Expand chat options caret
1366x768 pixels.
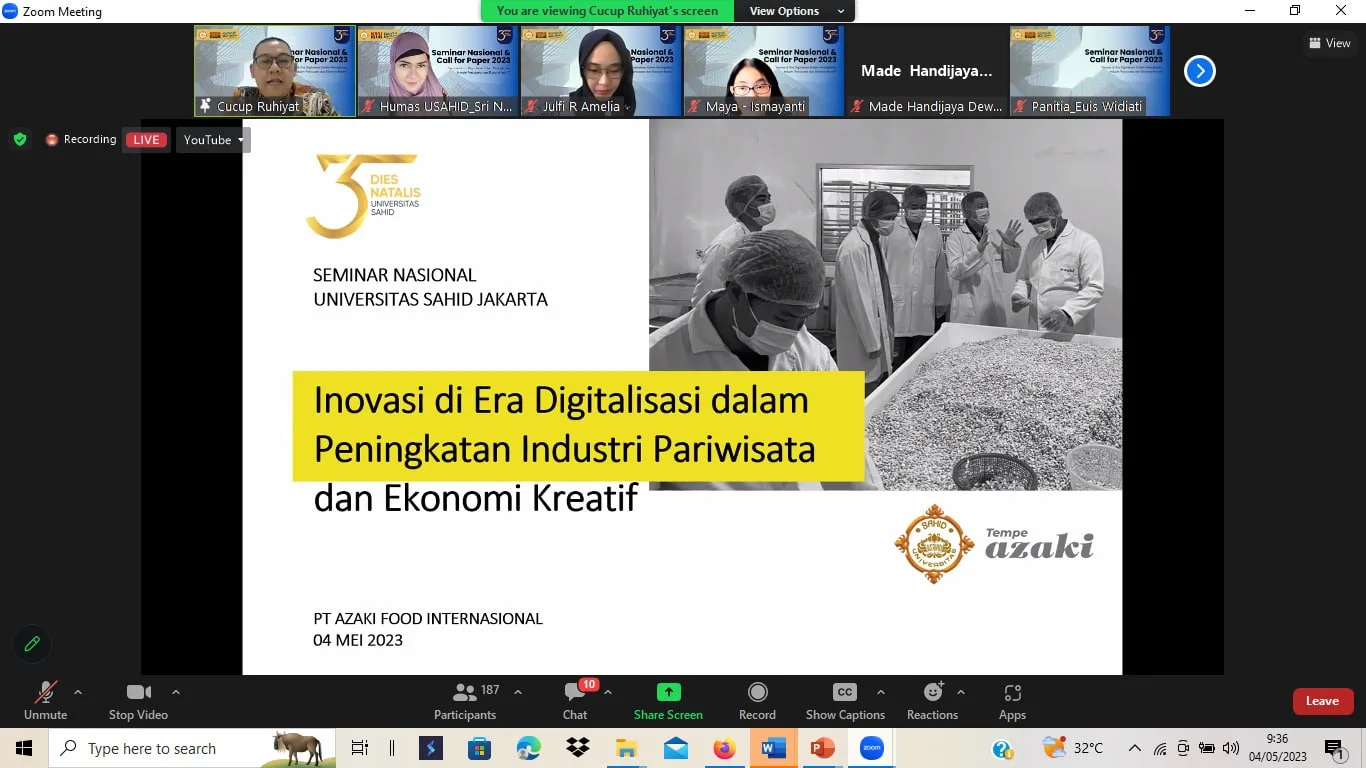pos(608,692)
